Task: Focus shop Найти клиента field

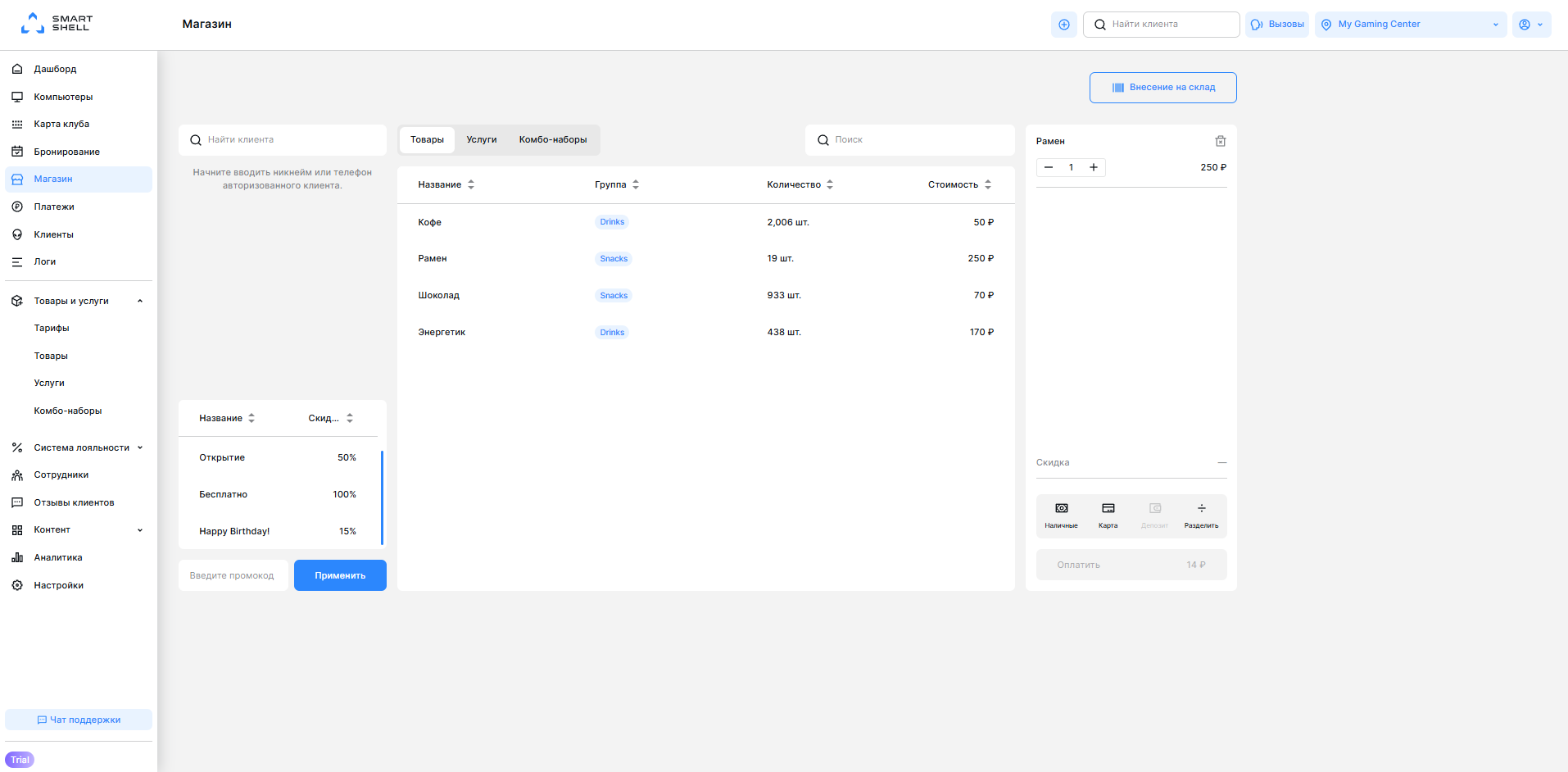Action: [x=283, y=140]
